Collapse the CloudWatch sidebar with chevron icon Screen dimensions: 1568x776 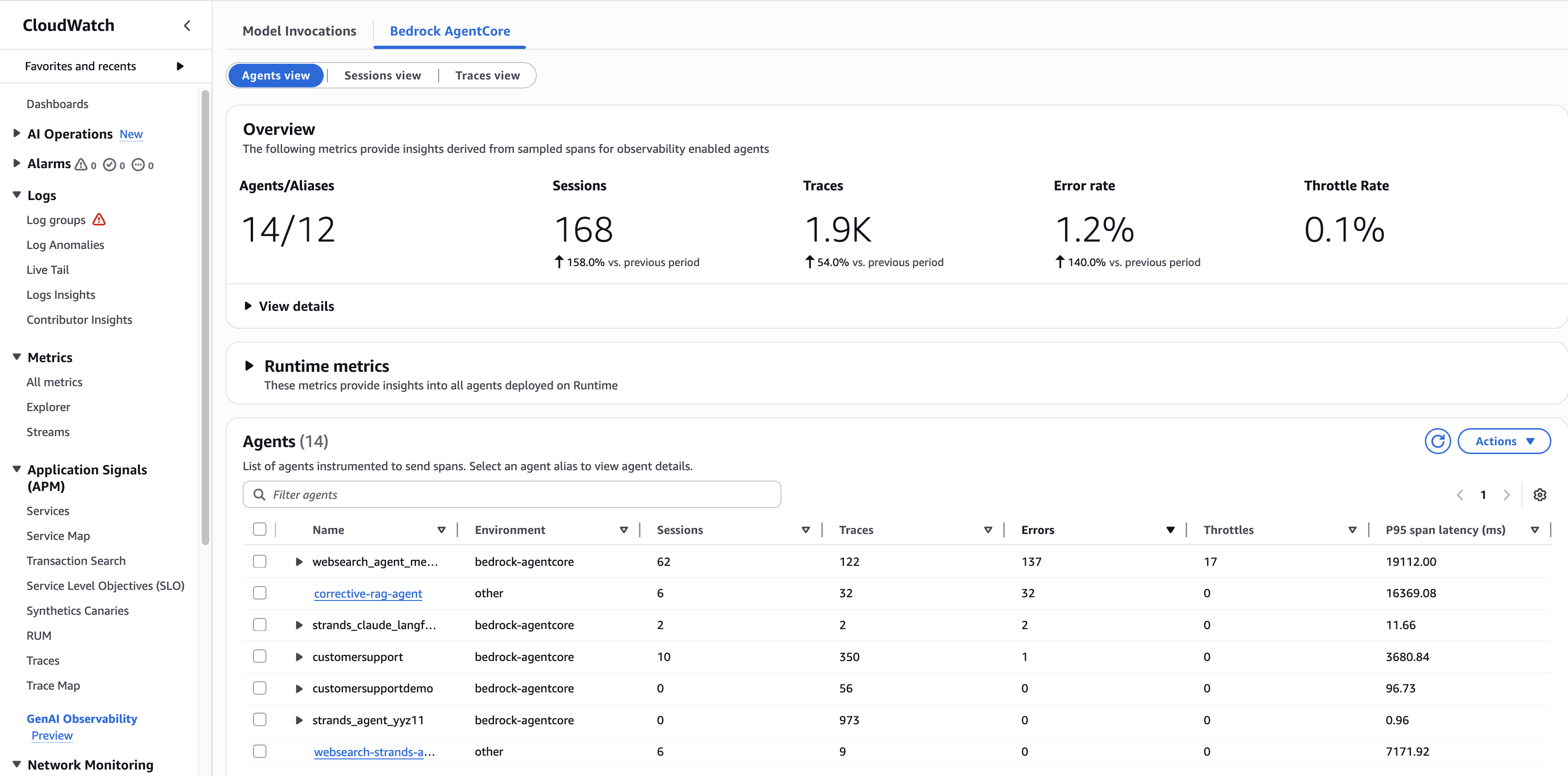187,25
